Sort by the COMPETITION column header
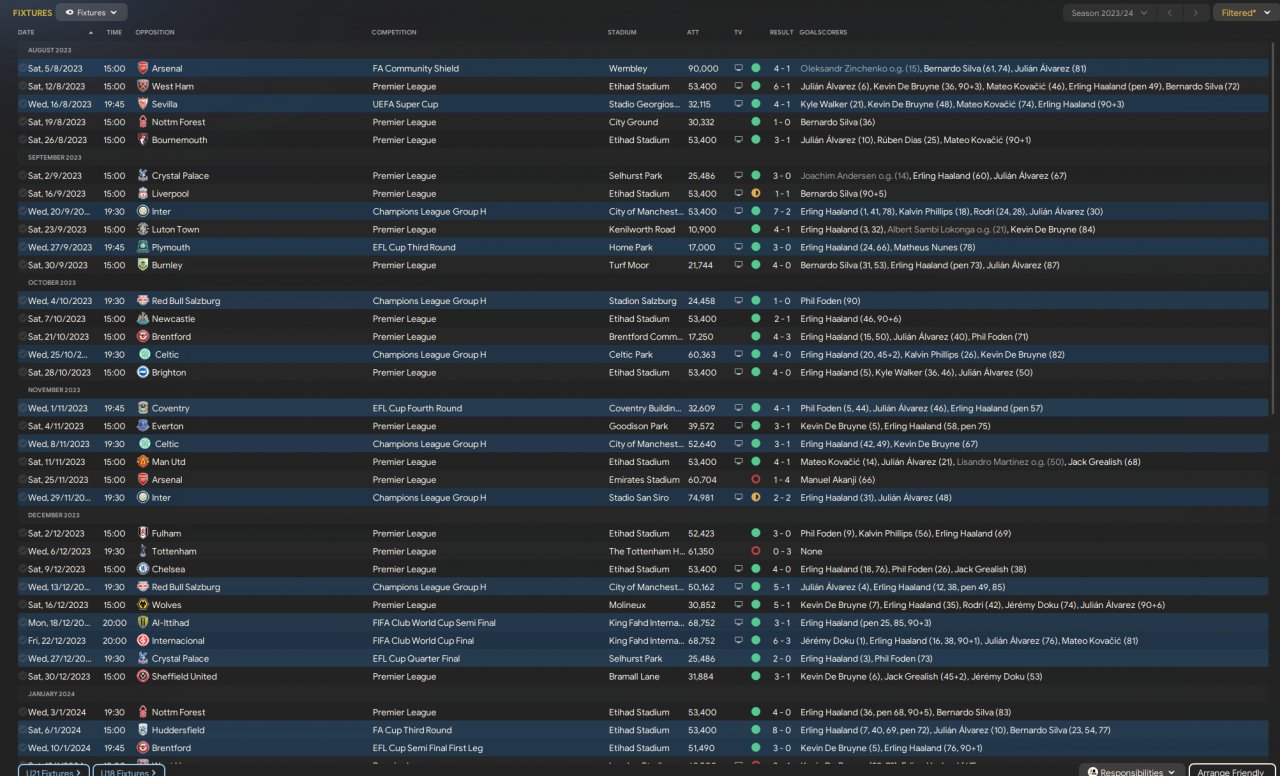 click(394, 32)
